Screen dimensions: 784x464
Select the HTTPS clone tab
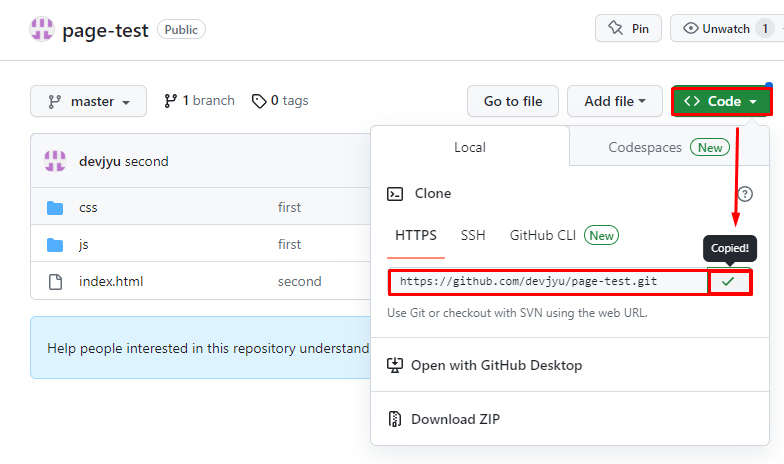[x=416, y=235]
